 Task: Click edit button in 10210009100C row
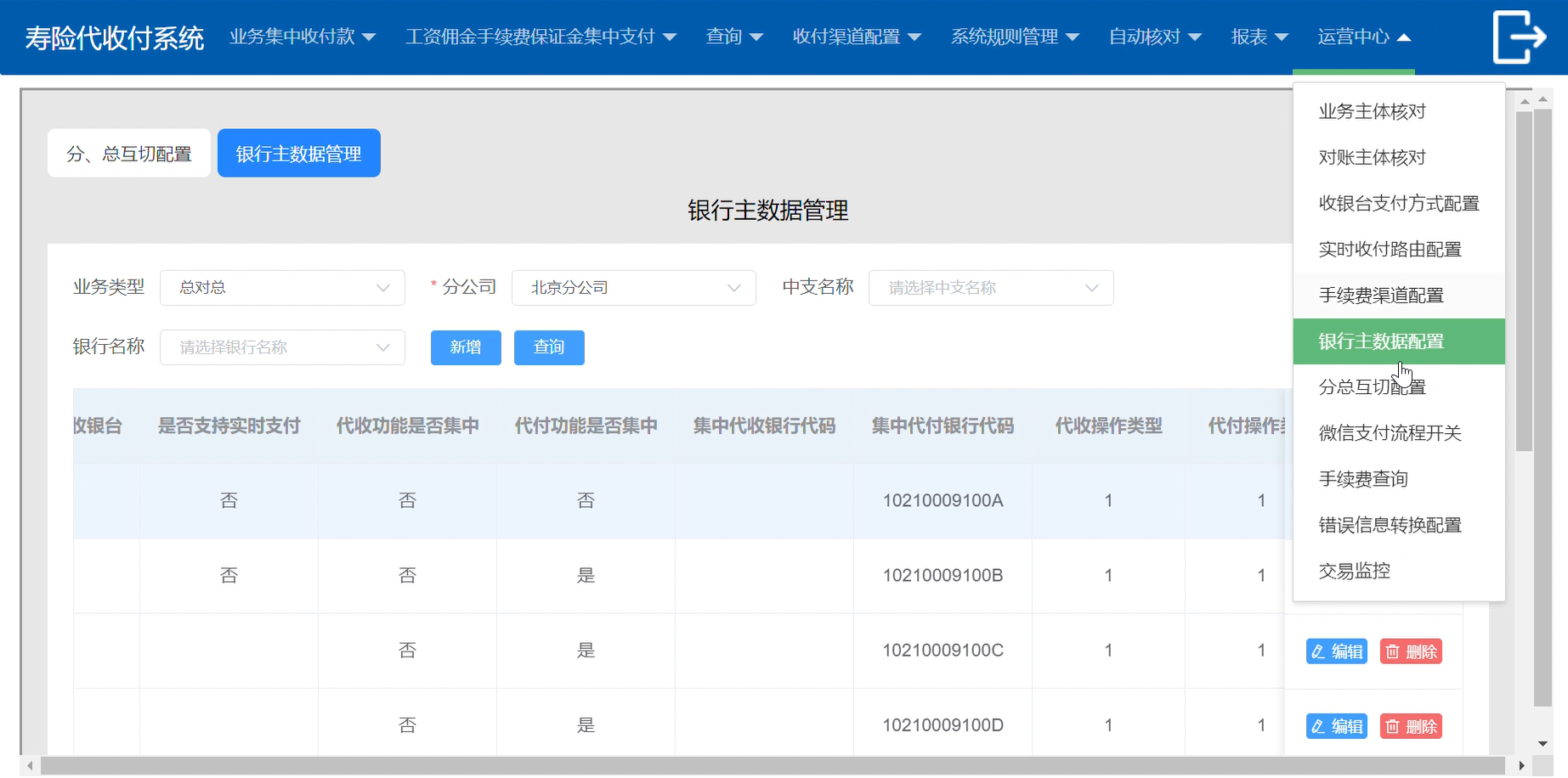1336,651
